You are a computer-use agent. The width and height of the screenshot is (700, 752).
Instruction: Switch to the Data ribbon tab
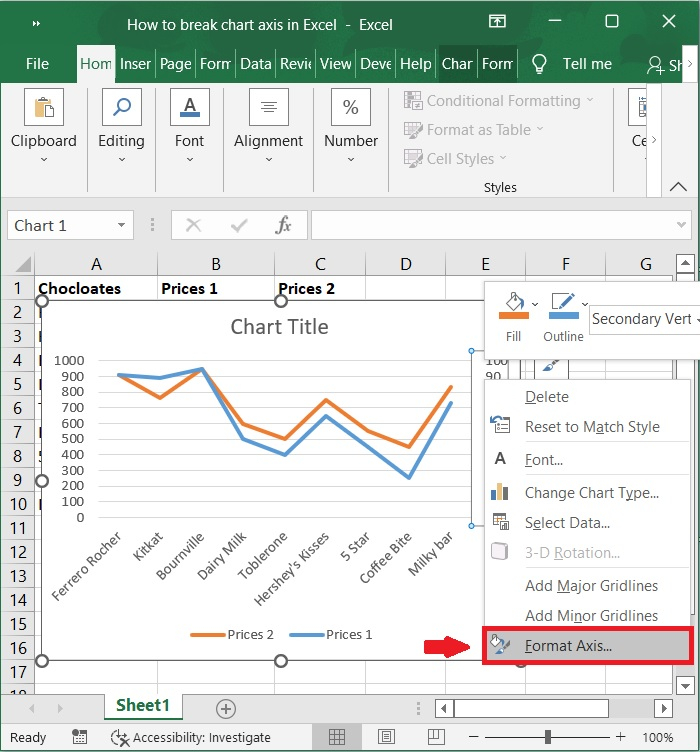256,64
